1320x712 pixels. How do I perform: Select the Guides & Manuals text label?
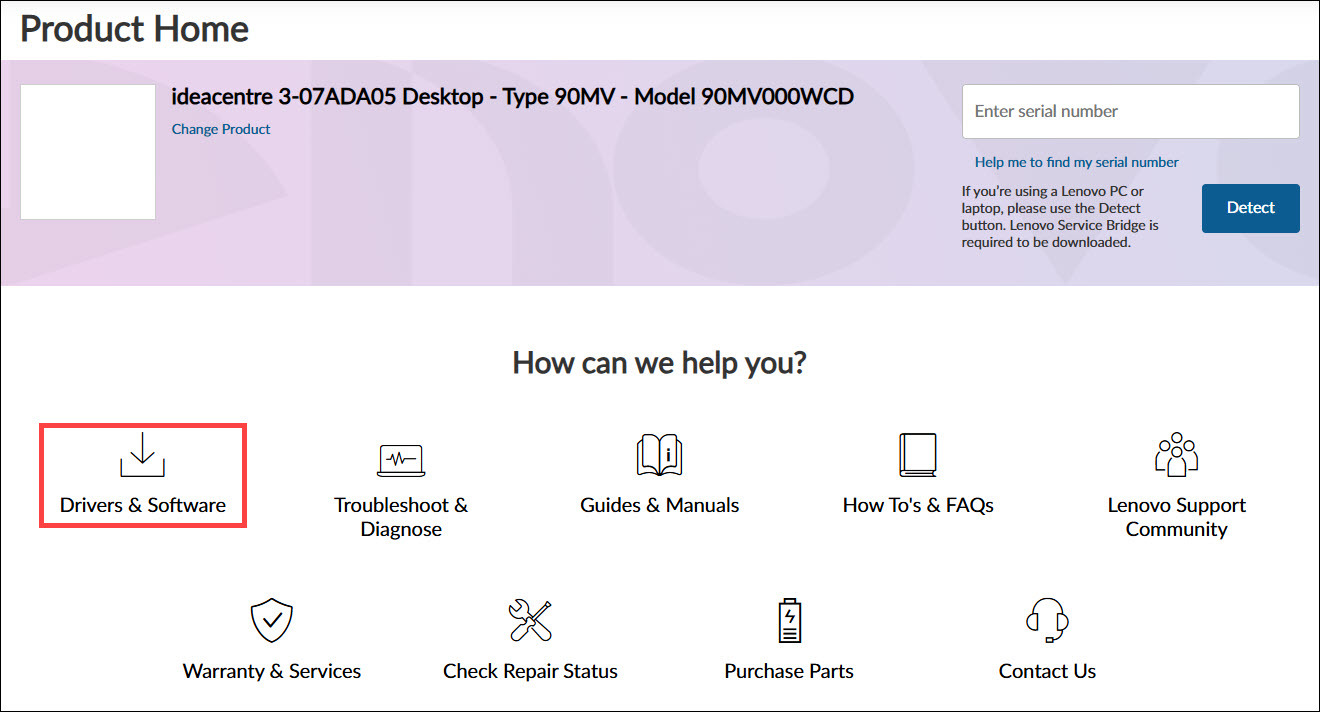[x=659, y=505]
